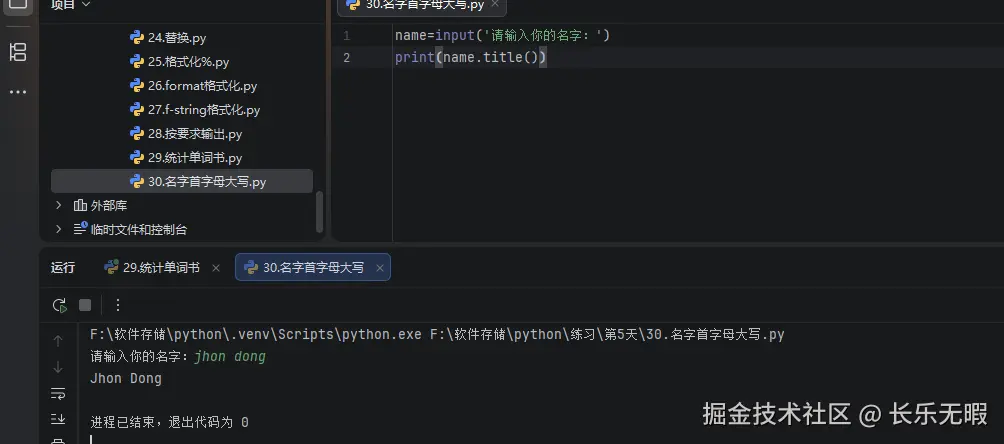Click the Python icon of 24.替换.py
The width and height of the screenshot is (1004, 444).
coord(136,38)
